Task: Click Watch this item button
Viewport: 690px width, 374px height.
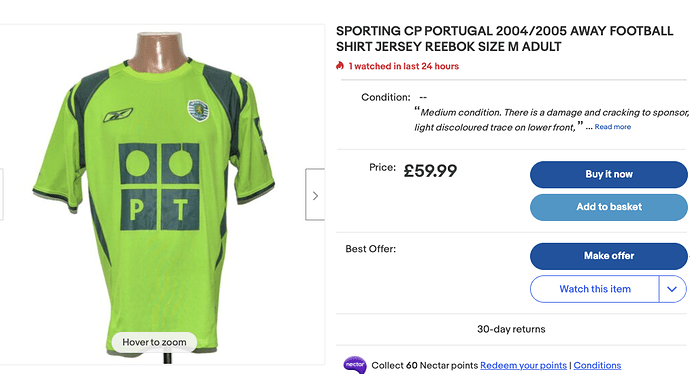Action: pyautogui.click(x=595, y=289)
